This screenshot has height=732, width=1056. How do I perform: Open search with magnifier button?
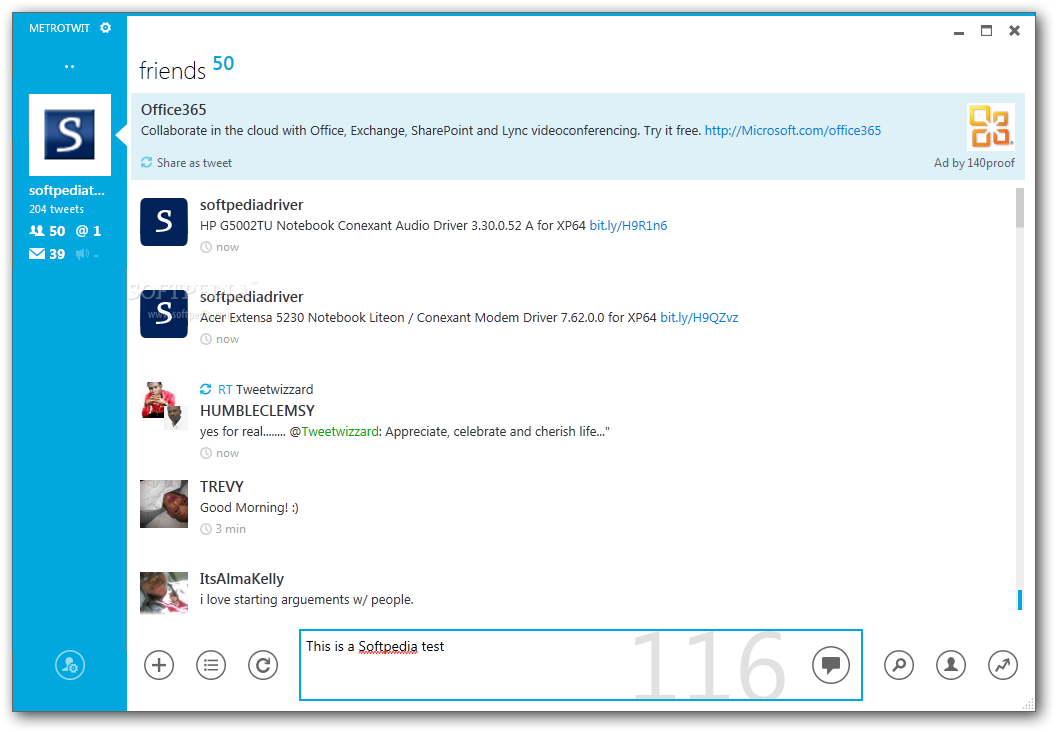(x=898, y=665)
